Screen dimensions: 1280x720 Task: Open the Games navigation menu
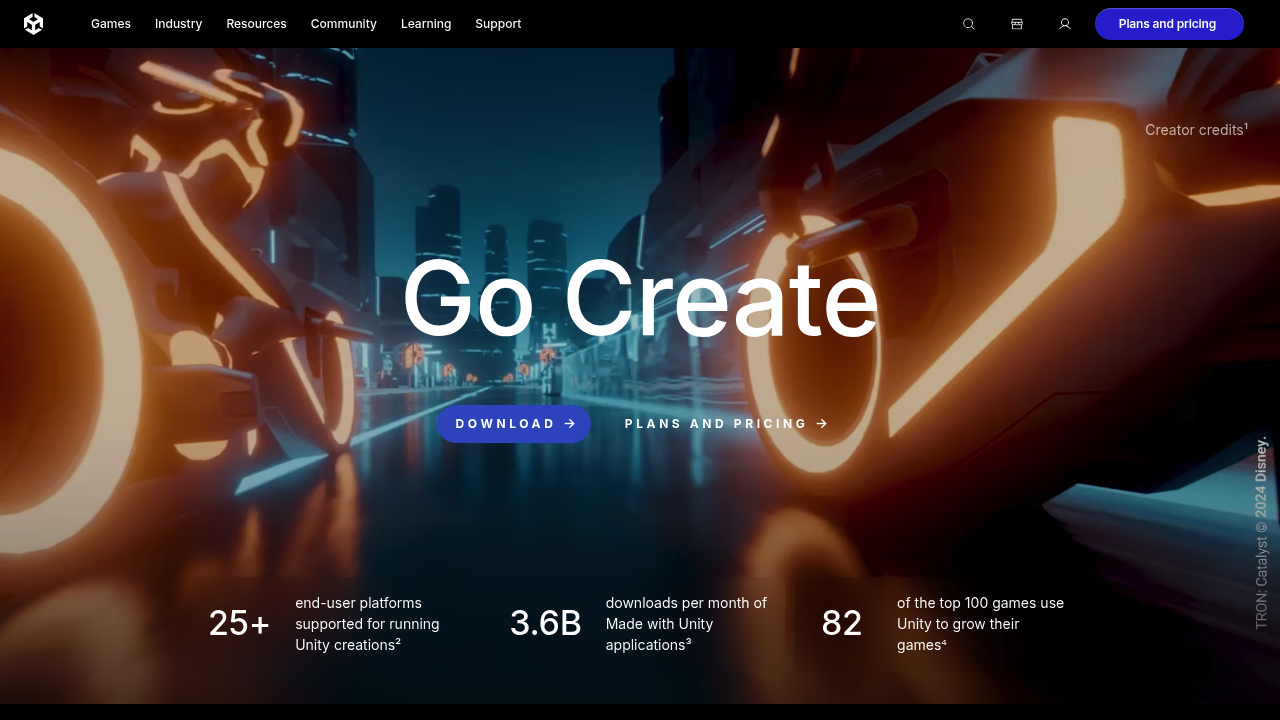[110, 24]
